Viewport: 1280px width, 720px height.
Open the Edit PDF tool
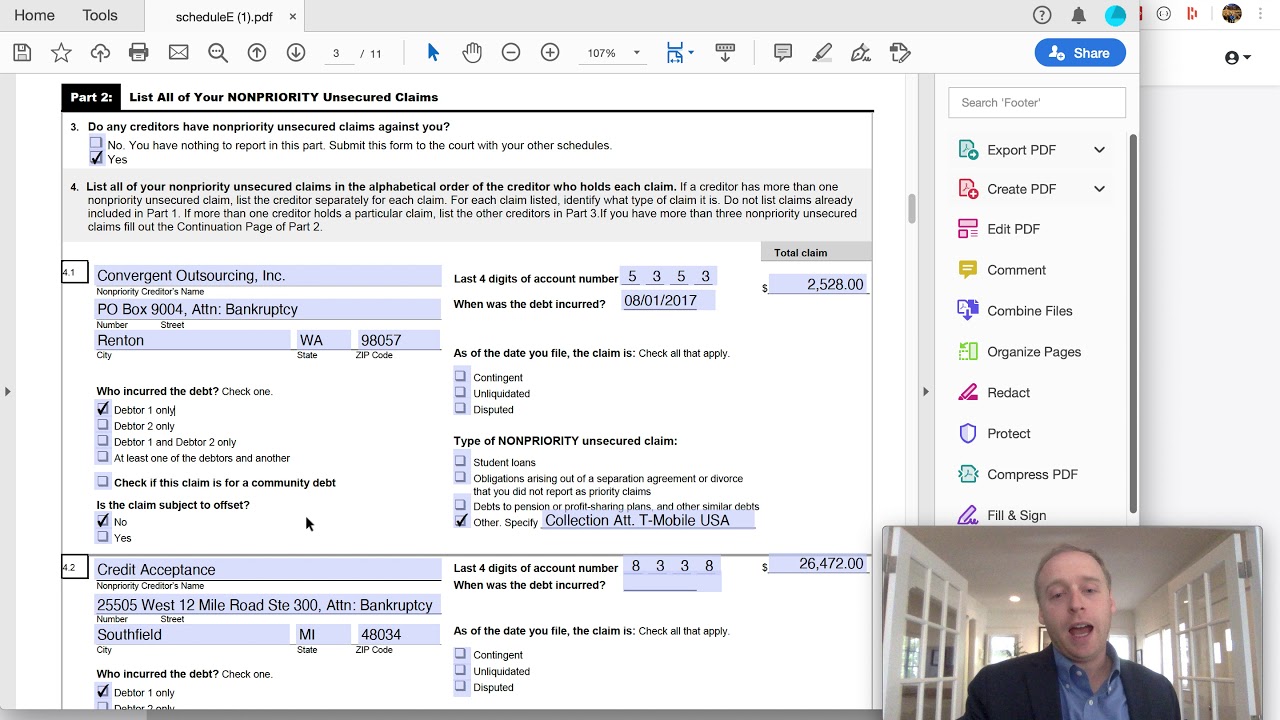(1013, 229)
